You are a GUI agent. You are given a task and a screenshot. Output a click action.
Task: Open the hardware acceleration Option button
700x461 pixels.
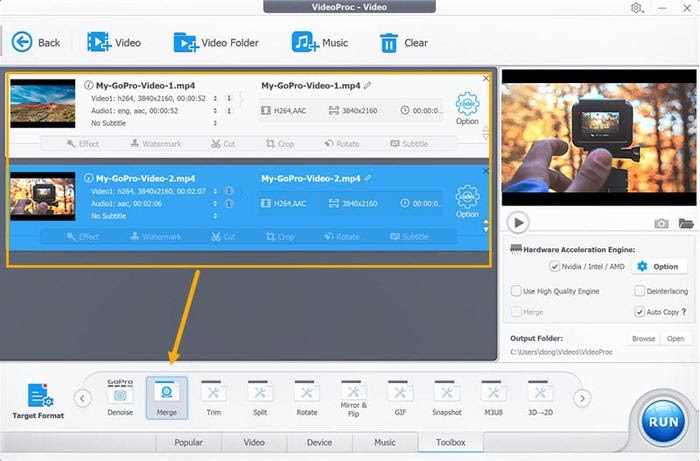click(x=658, y=266)
